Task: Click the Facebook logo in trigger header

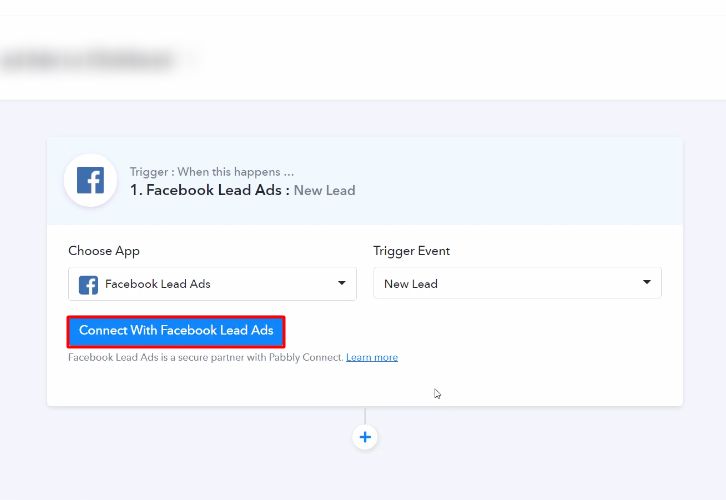Action: pyautogui.click(x=90, y=180)
